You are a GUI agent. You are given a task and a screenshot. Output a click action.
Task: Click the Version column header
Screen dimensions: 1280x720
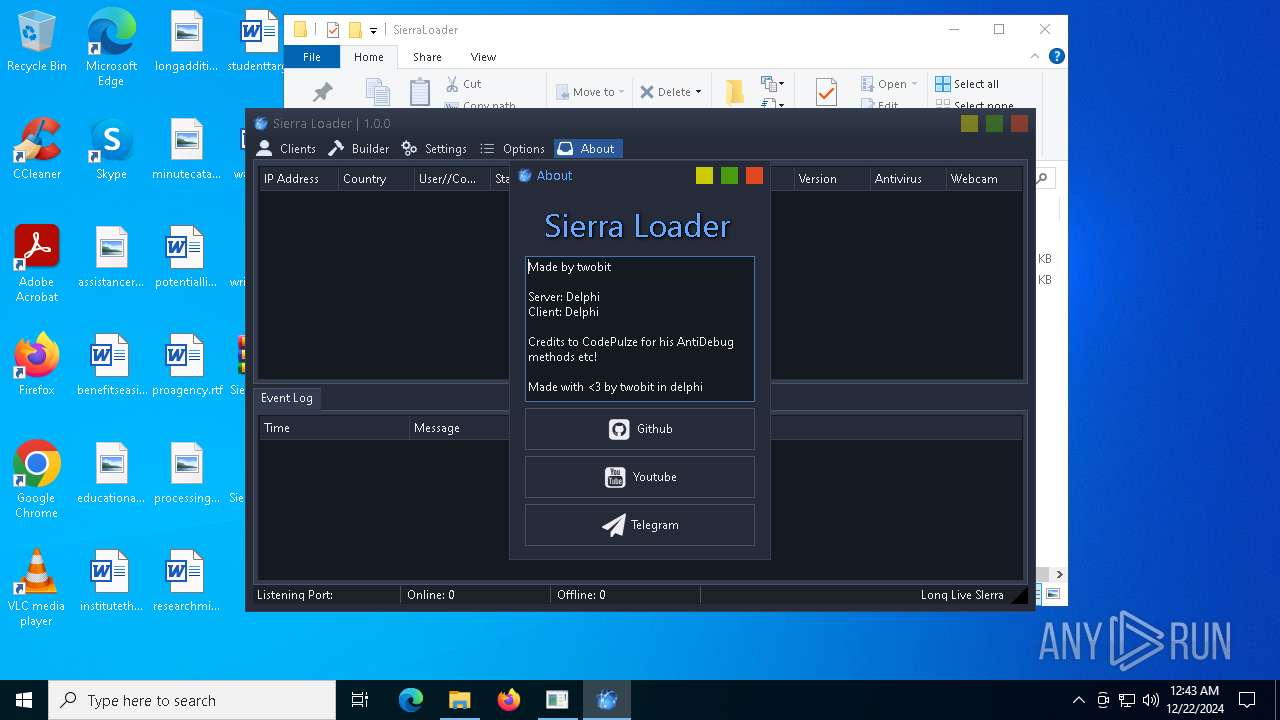(831, 179)
